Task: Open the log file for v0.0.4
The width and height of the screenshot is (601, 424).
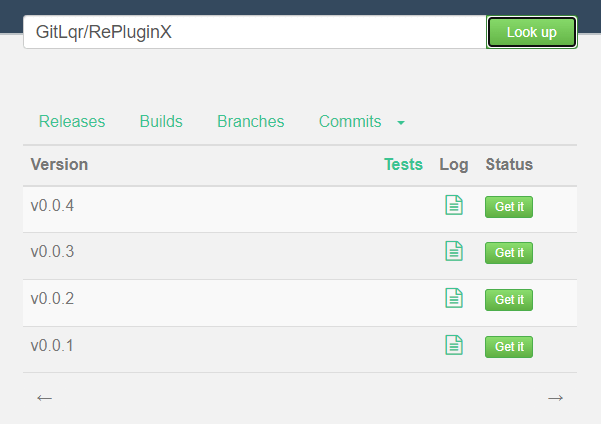Action: pyautogui.click(x=454, y=205)
